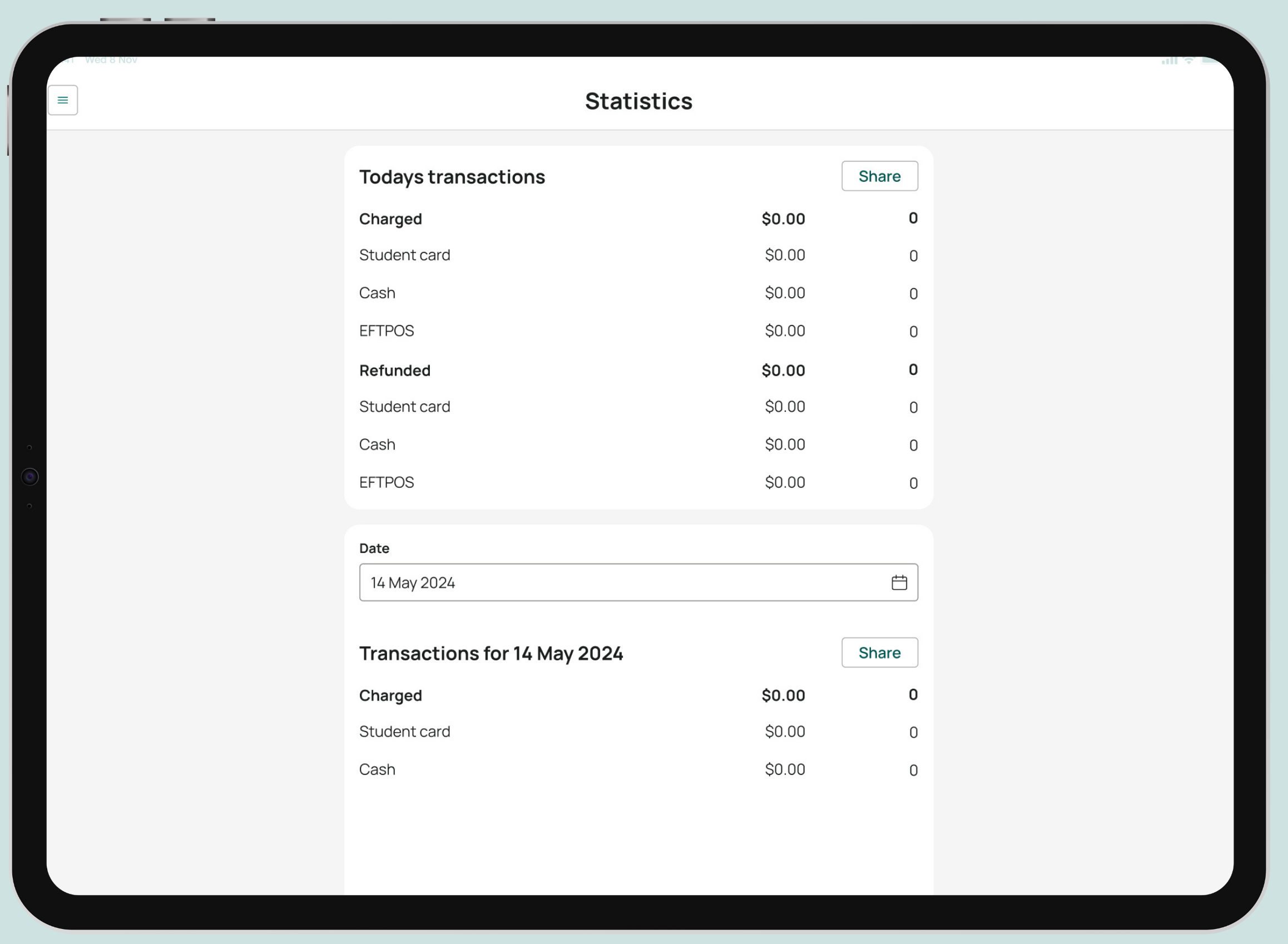
Task: Click the Todays transactions heading
Action: 452,177
